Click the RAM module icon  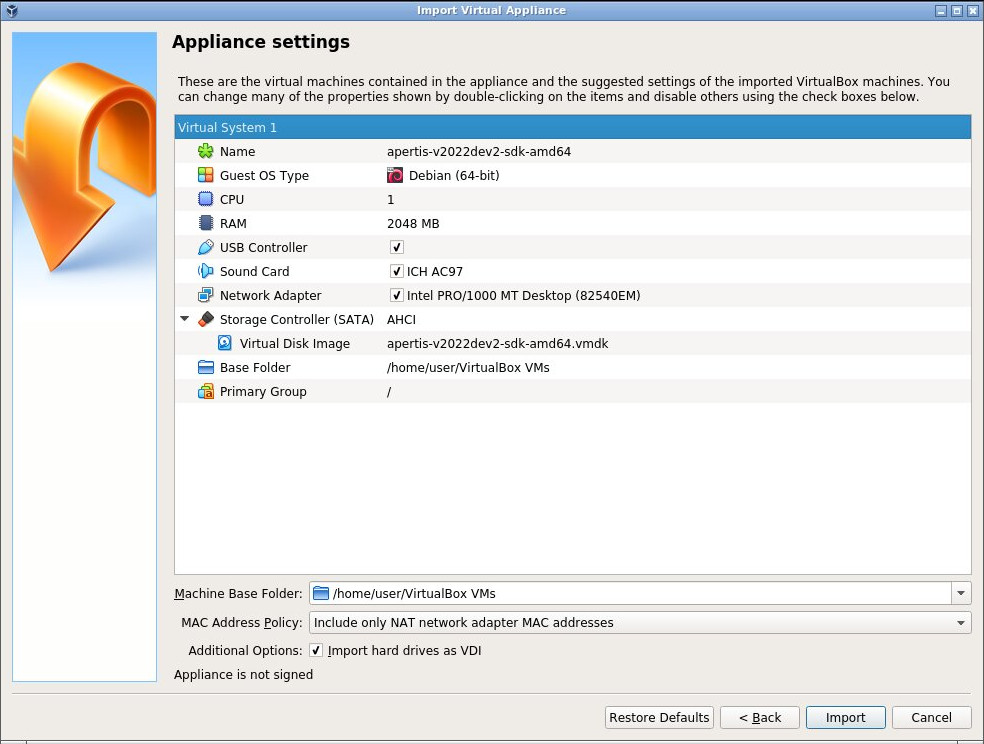click(205, 223)
